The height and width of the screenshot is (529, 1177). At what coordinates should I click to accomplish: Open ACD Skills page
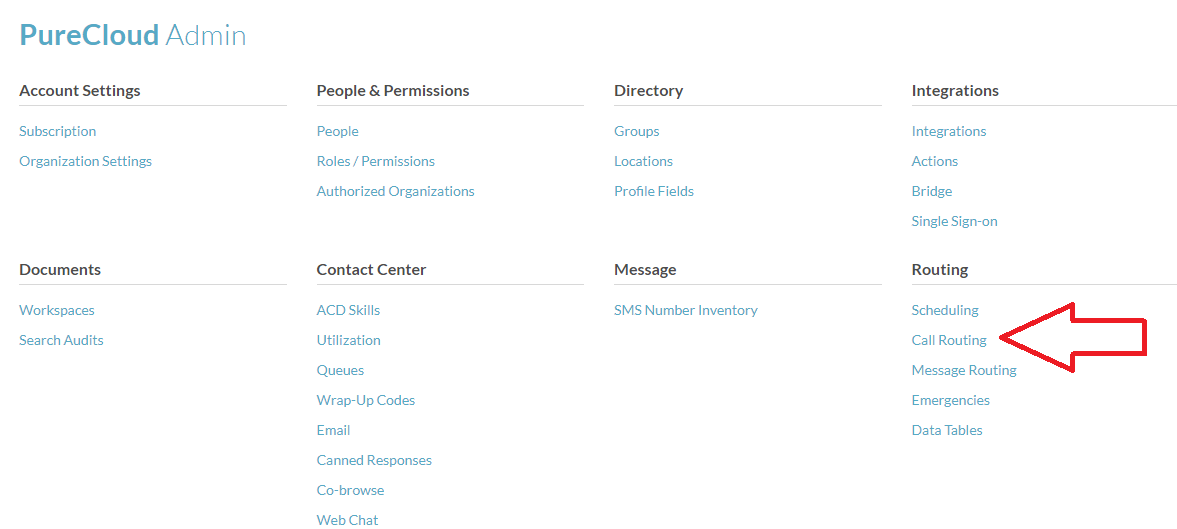pos(348,310)
